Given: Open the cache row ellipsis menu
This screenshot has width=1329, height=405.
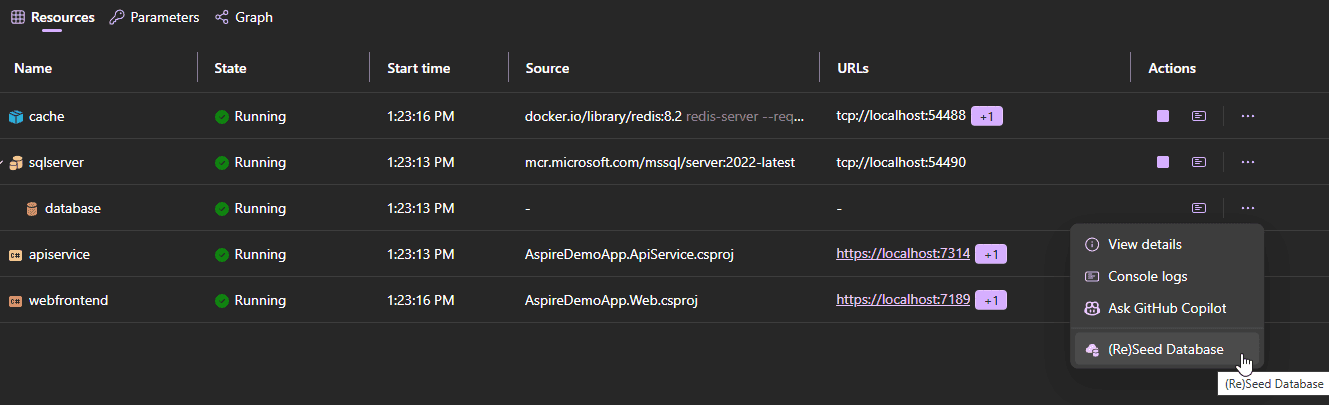Looking at the screenshot, I should pos(1247,116).
